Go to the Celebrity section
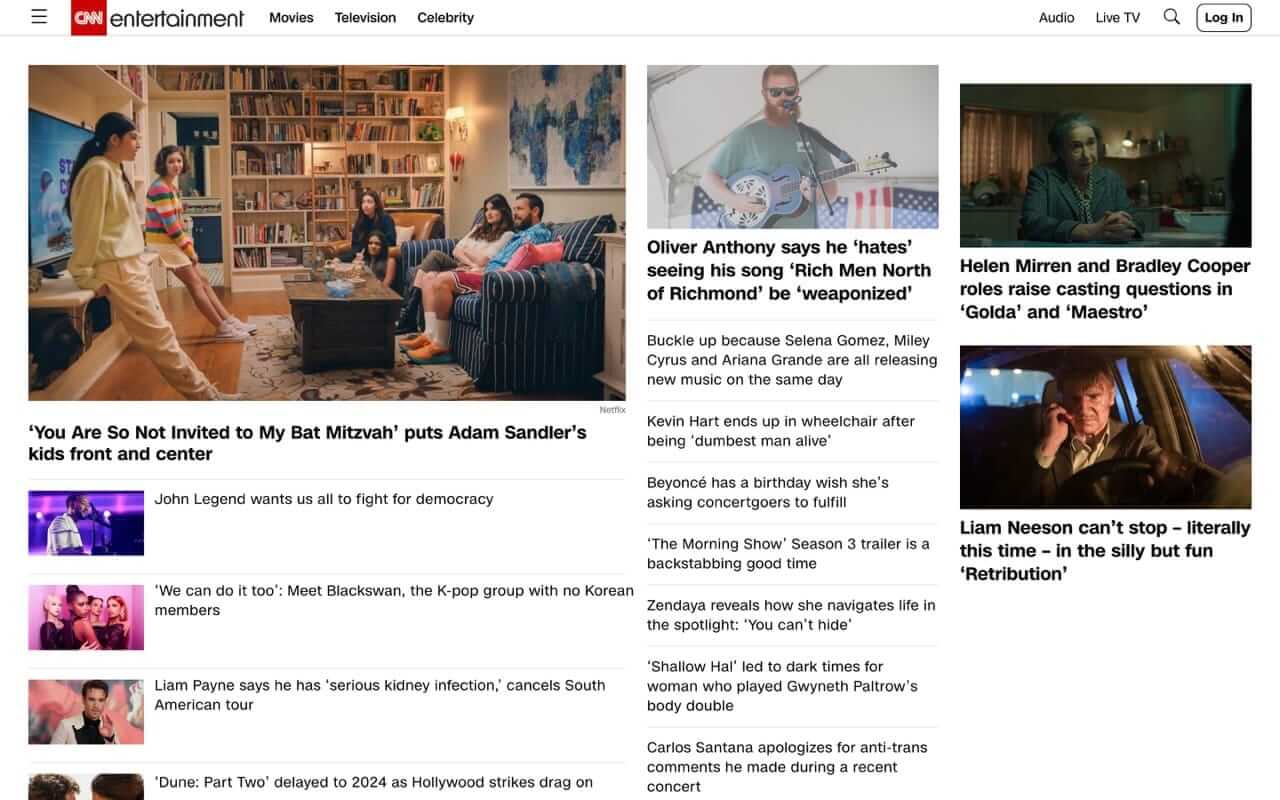Image resolution: width=1280 pixels, height=800 pixels. 445,17
